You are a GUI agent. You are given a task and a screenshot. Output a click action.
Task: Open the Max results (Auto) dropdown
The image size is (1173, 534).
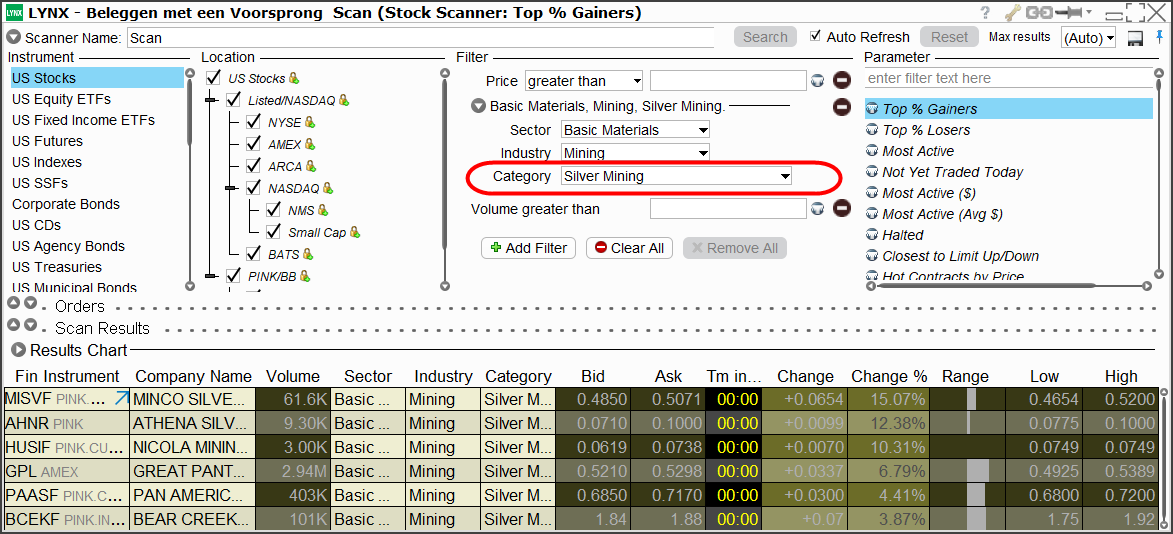(x=1088, y=37)
